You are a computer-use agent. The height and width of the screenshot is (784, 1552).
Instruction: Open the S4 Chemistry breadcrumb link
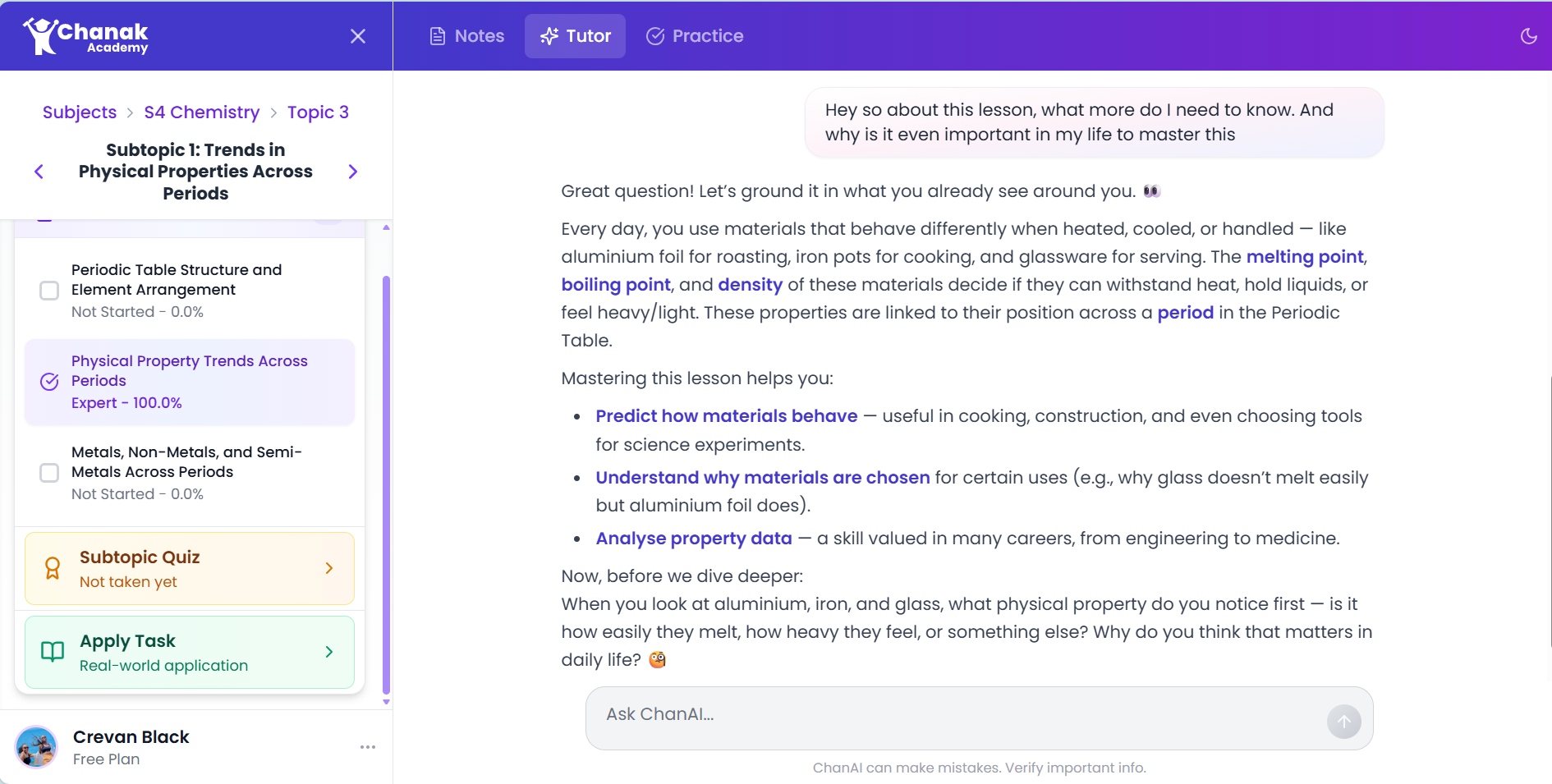point(201,112)
